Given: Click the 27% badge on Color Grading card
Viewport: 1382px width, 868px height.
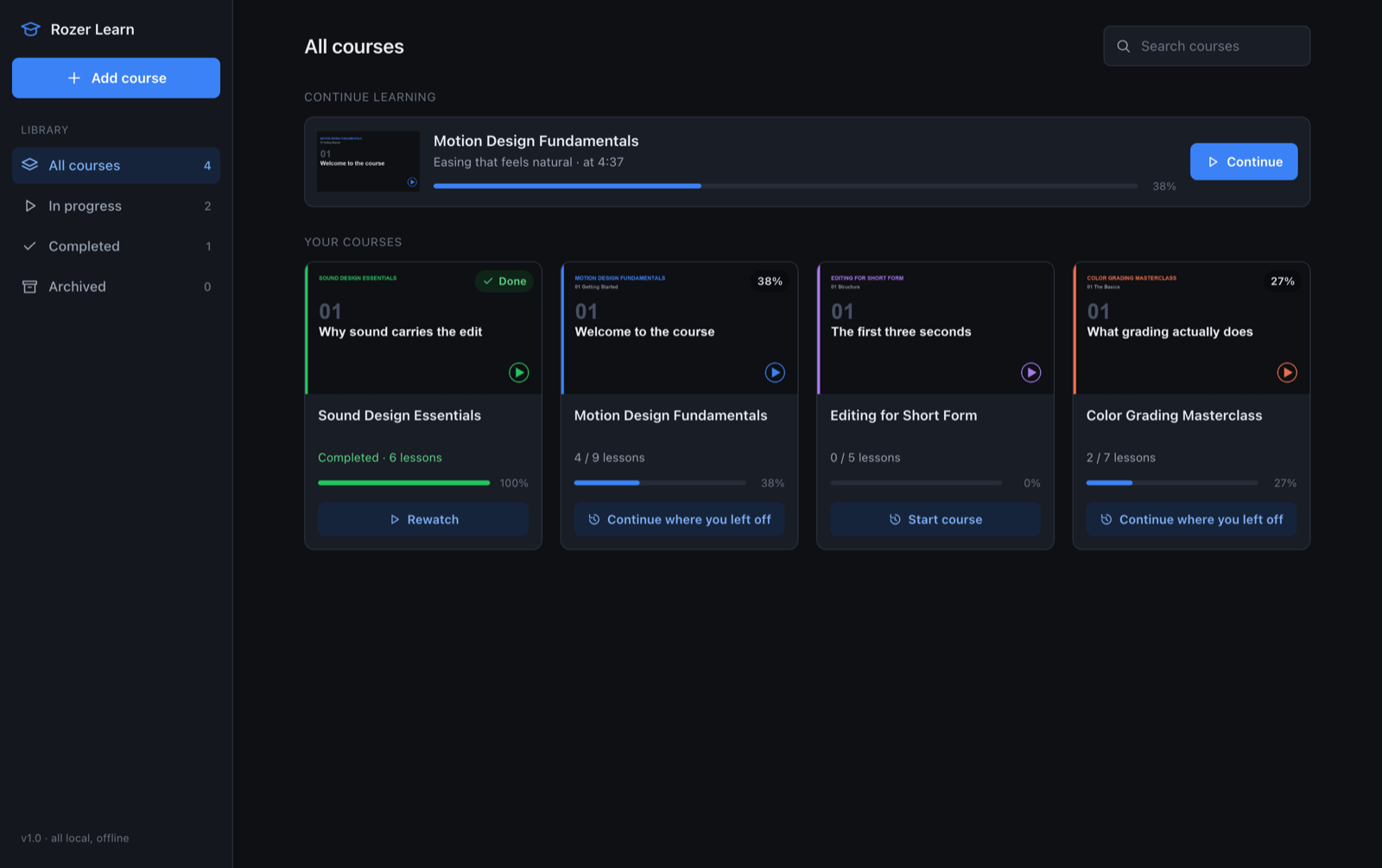Looking at the screenshot, I should coord(1283,281).
